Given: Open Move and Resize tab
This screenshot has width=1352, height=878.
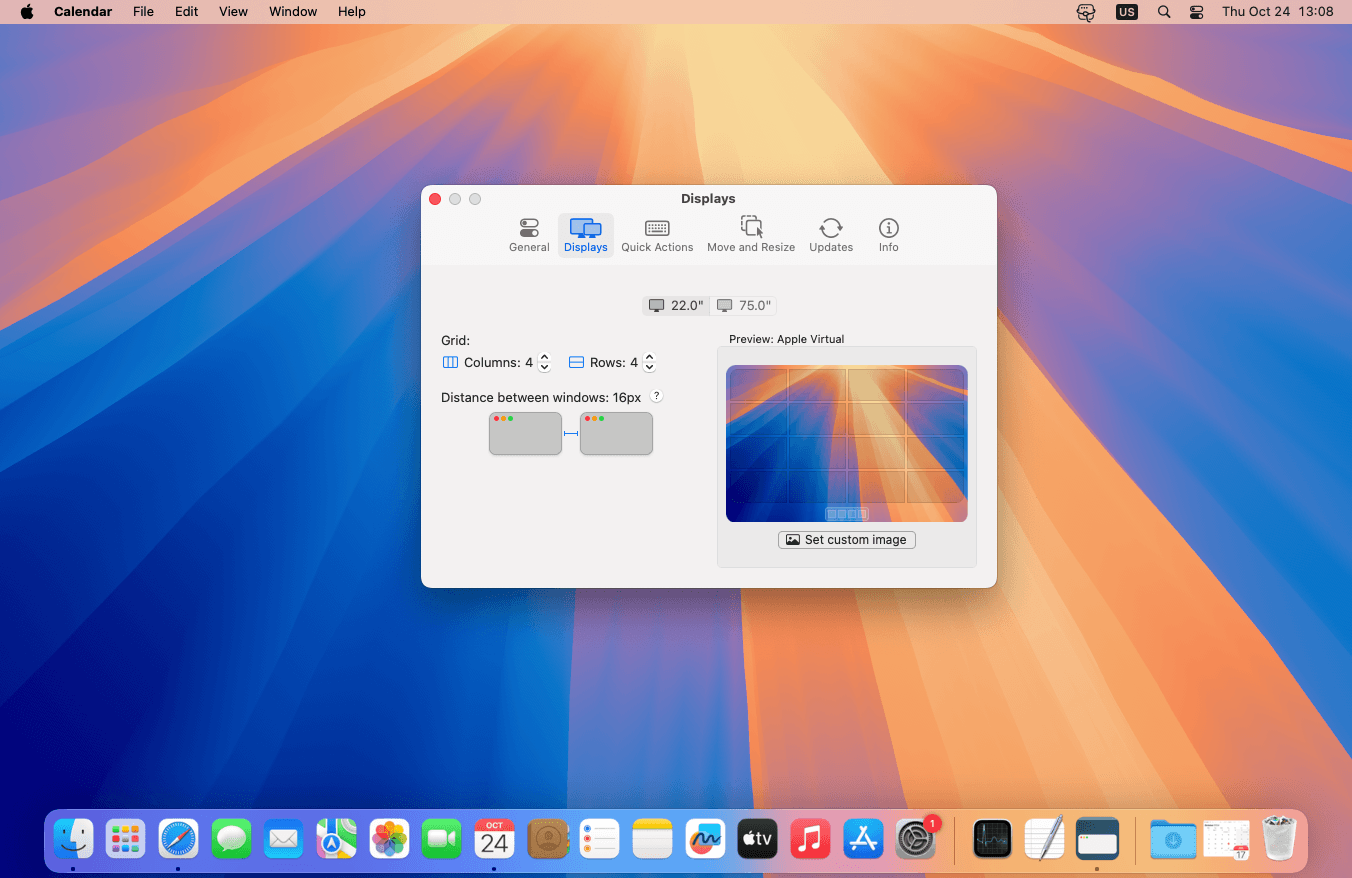Looking at the screenshot, I should coord(751,236).
